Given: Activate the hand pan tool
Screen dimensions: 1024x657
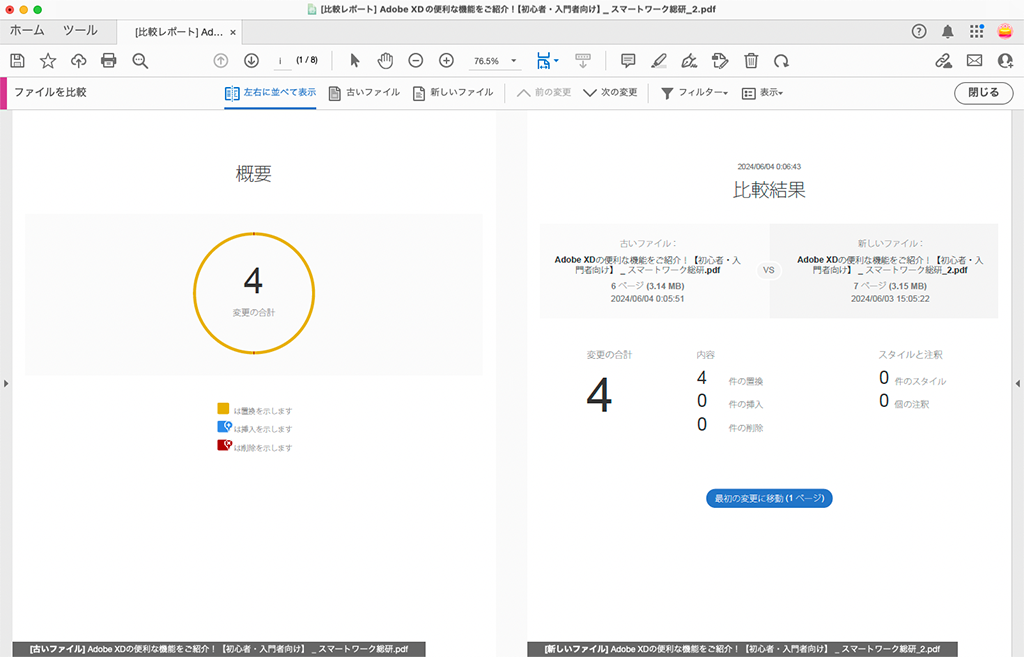Looking at the screenshot, I should pyautogui.click(x=385, y=61).
